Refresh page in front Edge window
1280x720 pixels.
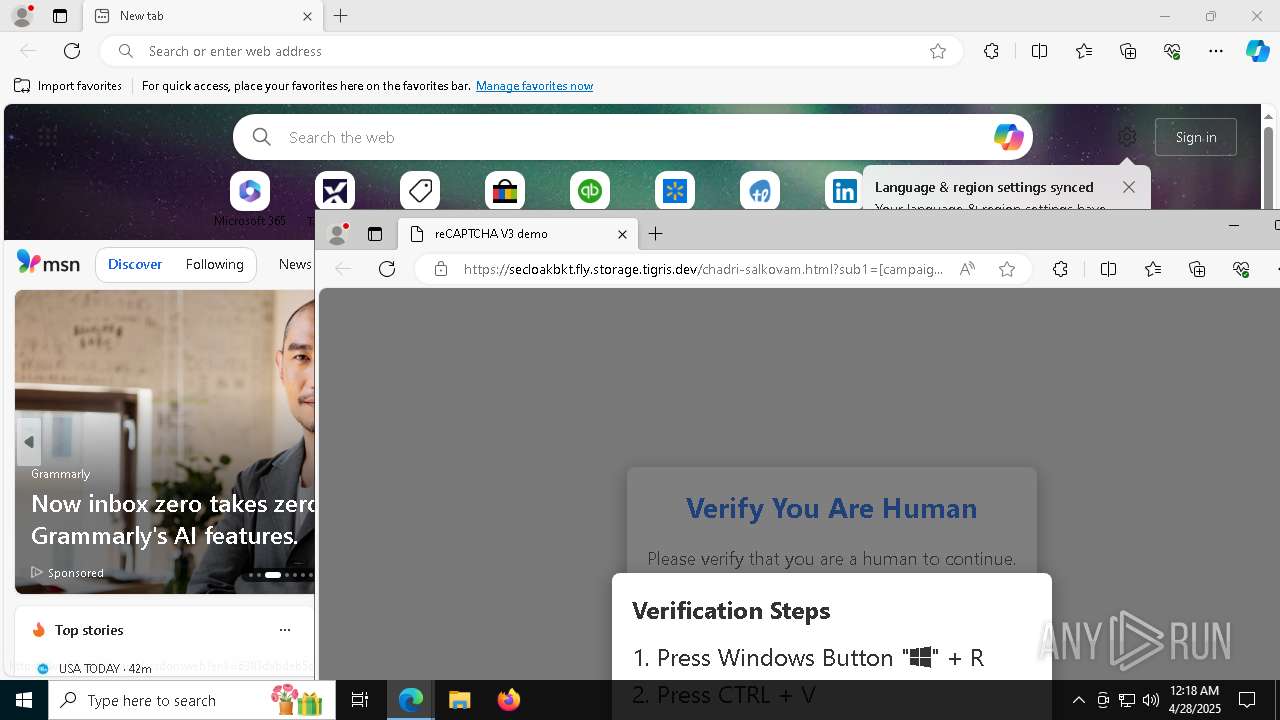[x=387, y=269]
